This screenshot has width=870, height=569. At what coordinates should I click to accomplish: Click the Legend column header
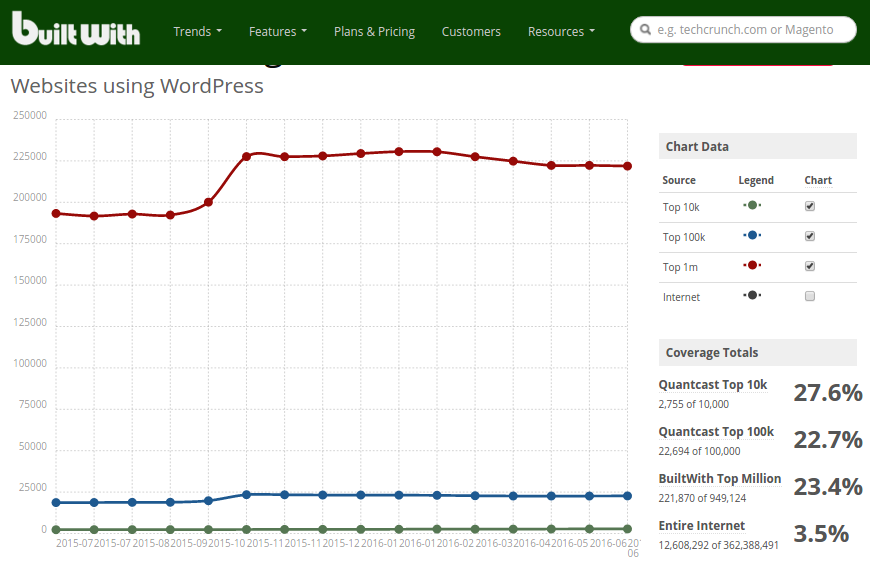(756, 180)
